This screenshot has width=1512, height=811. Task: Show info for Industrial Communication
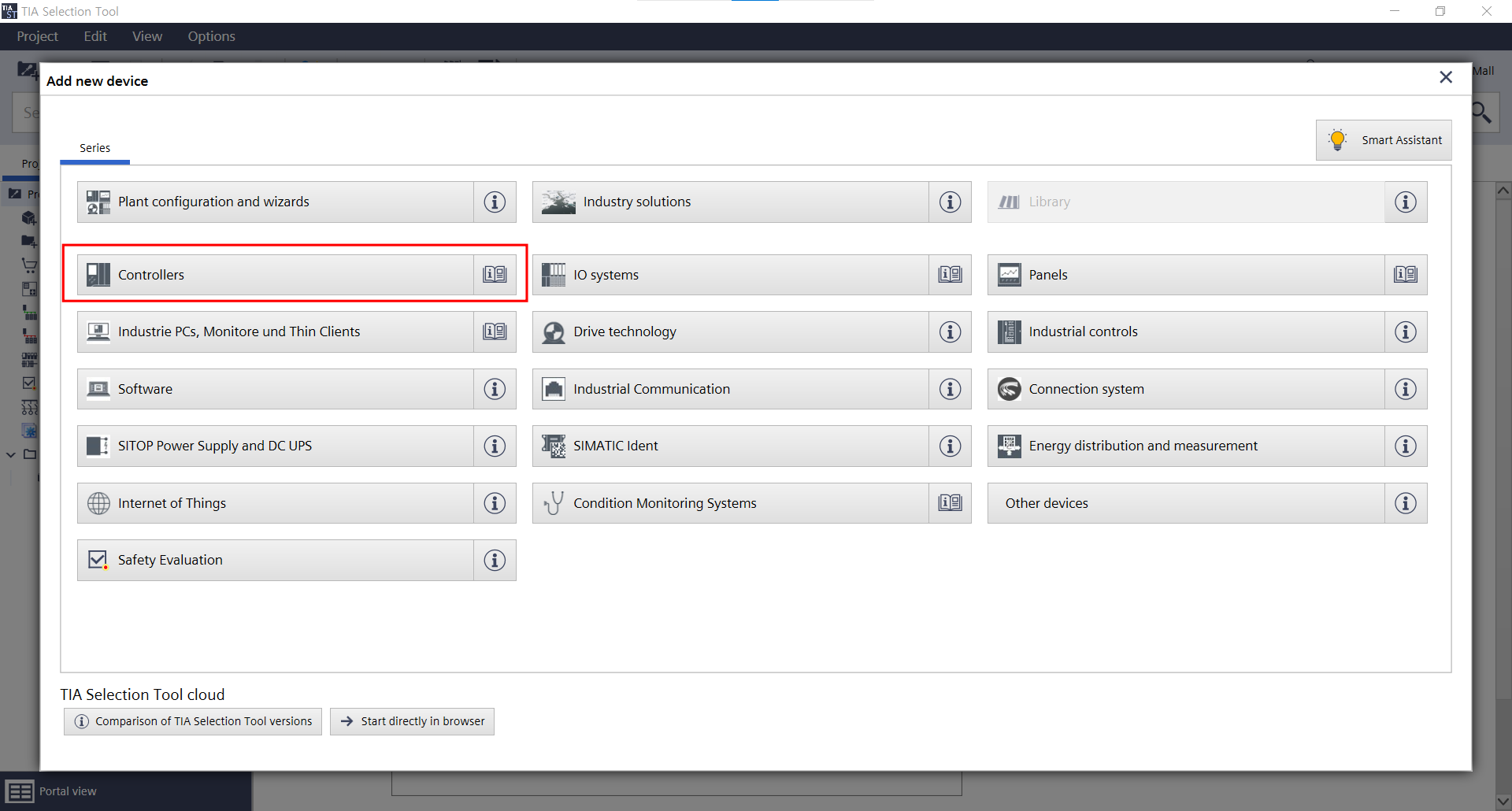click(950, 389)
